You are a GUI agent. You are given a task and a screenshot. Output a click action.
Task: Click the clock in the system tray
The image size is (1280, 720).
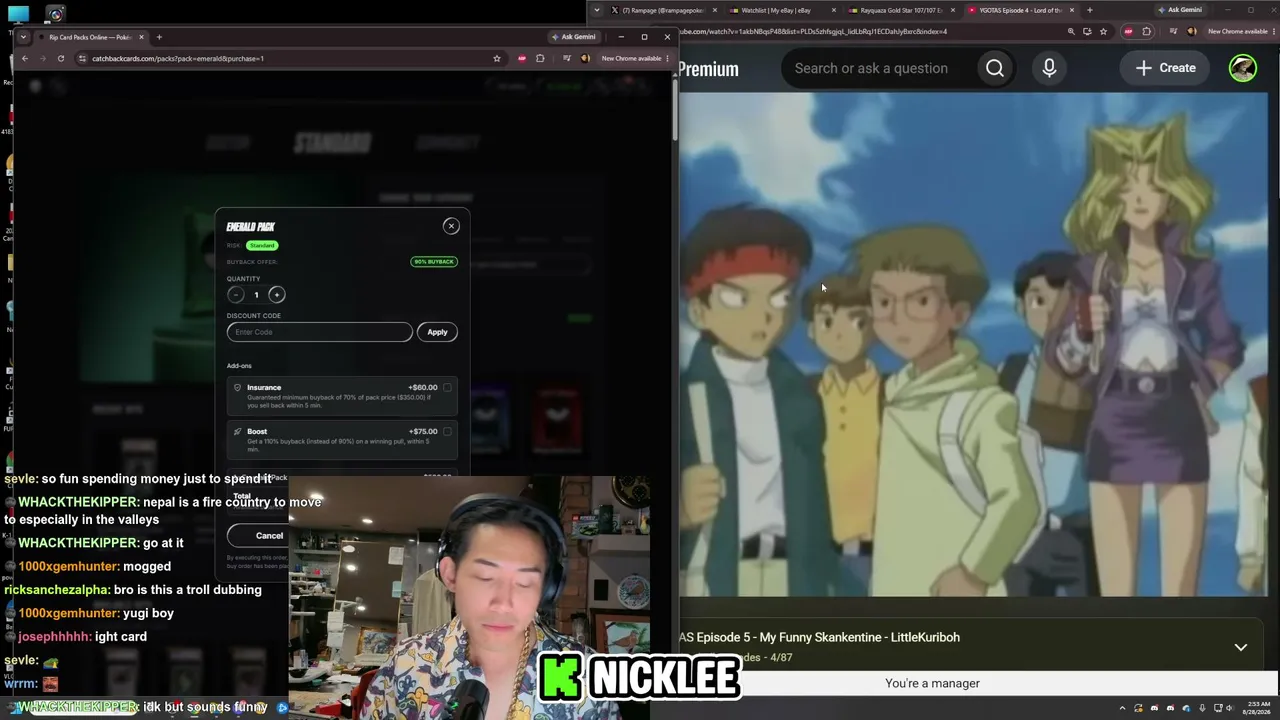coord(1256,708)
